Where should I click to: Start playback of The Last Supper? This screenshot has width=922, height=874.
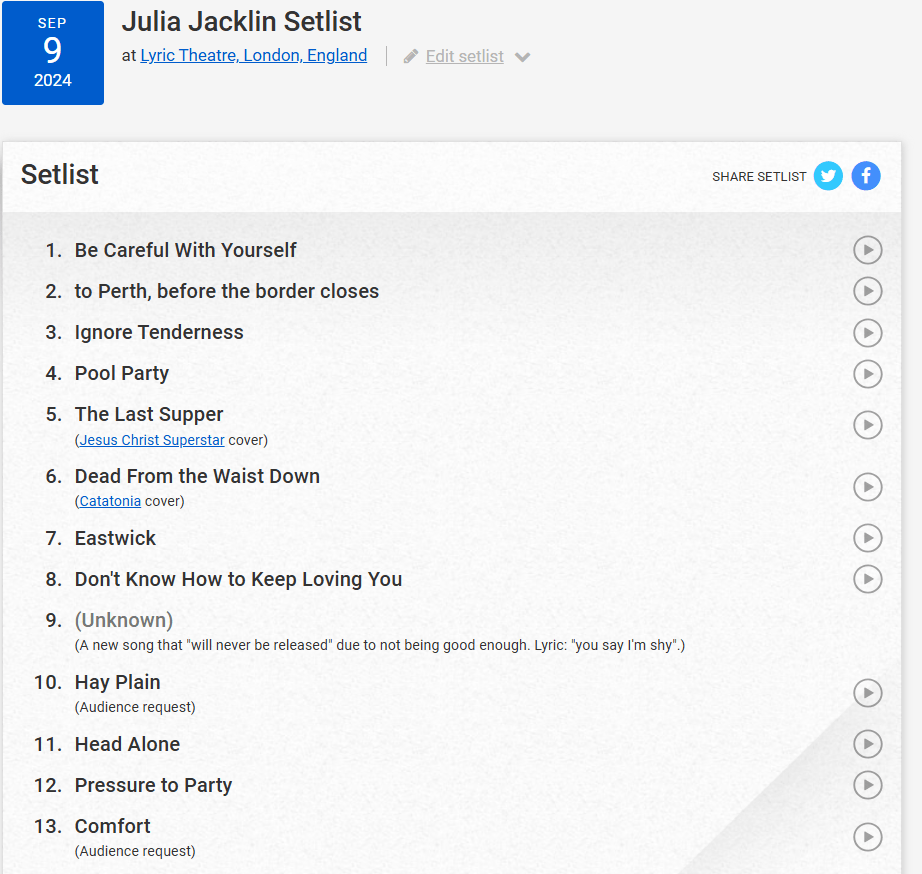(x=867, y=425)
